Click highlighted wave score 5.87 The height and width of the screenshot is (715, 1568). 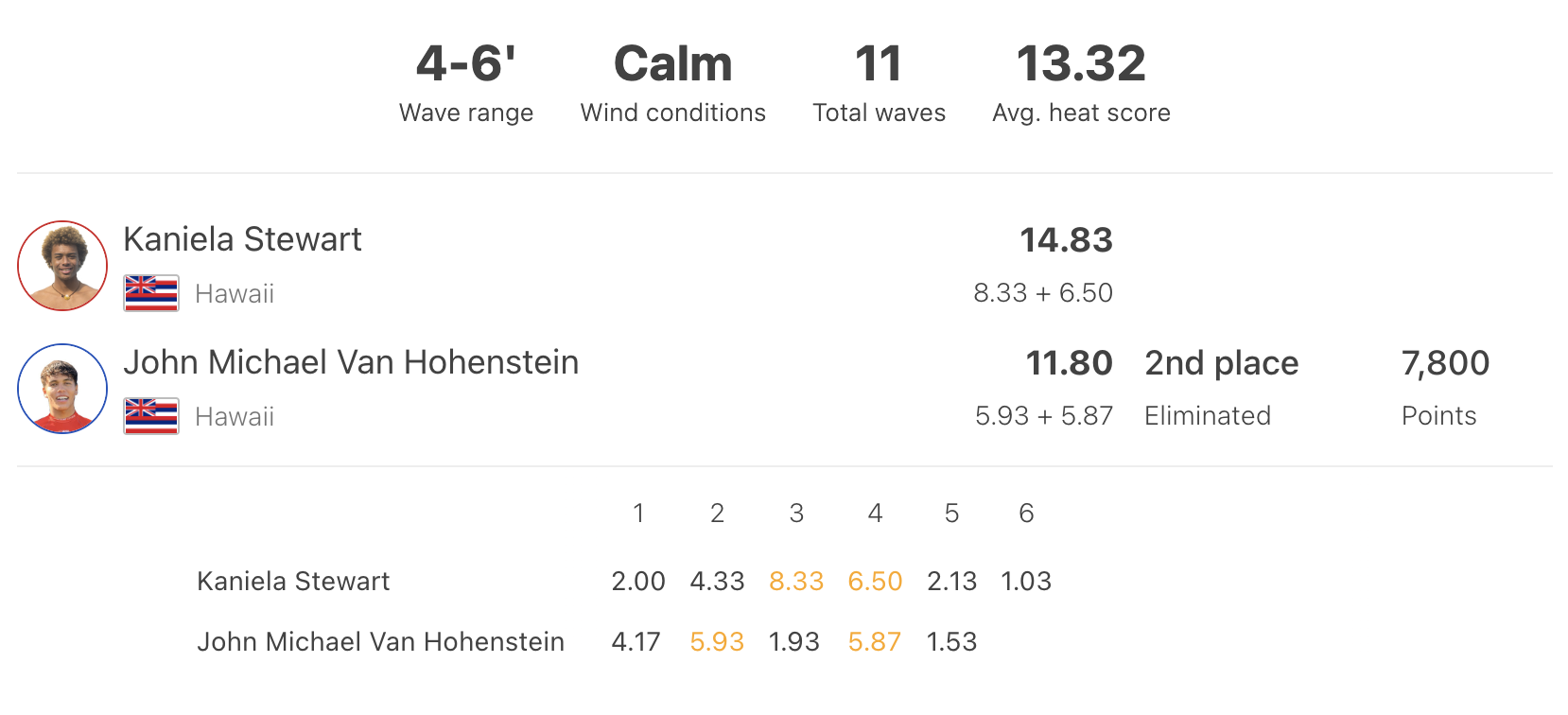(875, 641)
